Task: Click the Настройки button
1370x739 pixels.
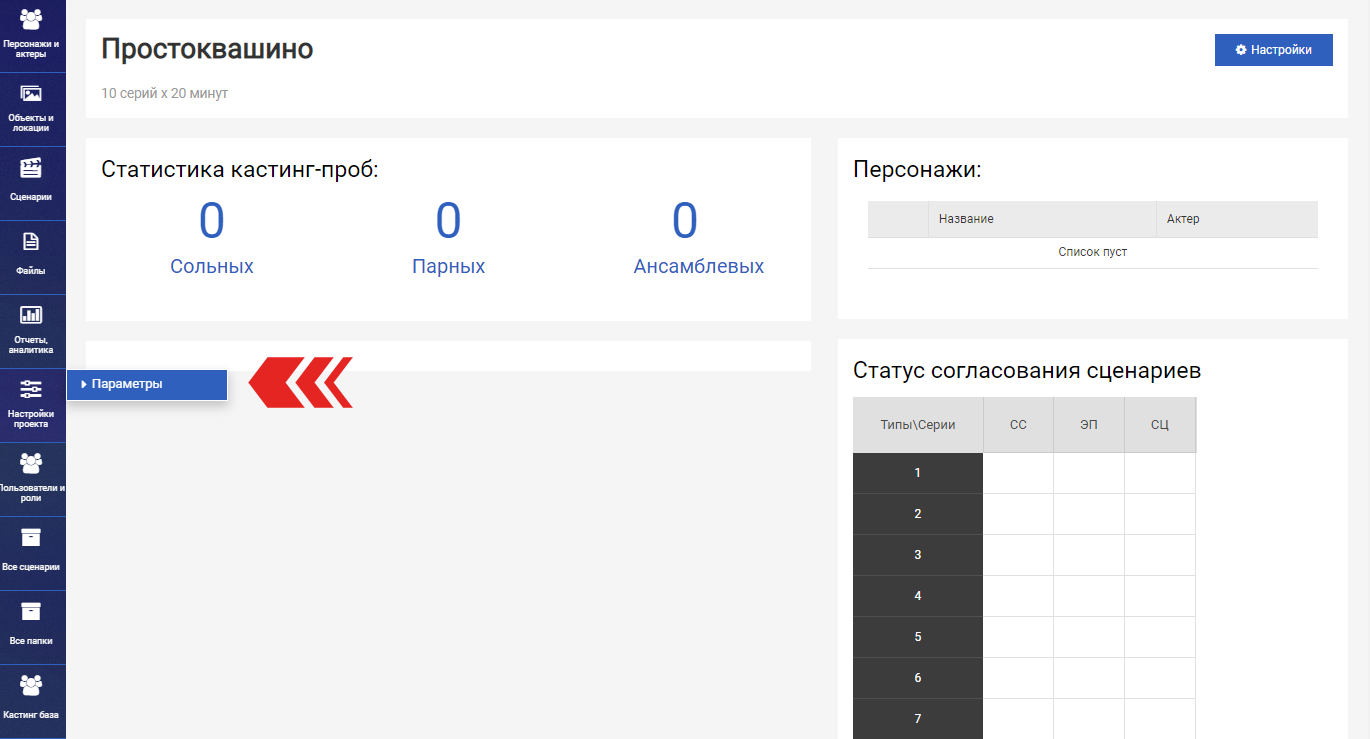Action: point(1273,50)
